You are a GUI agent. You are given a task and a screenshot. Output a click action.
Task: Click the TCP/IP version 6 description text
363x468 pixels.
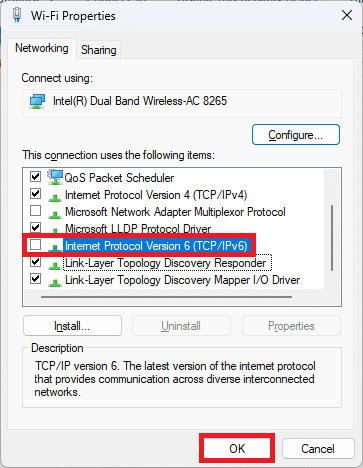[175, 379]
